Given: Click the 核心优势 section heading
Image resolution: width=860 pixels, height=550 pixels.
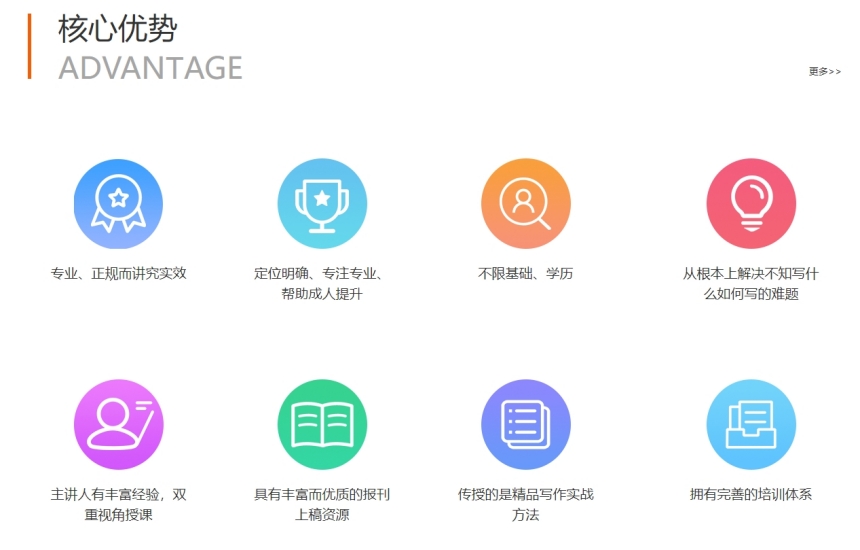Looking at the screenshot, I should (x=118, y=29).
